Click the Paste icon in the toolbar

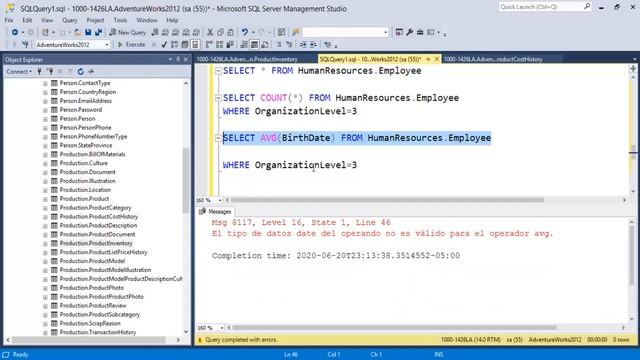(x=231, y=32)
